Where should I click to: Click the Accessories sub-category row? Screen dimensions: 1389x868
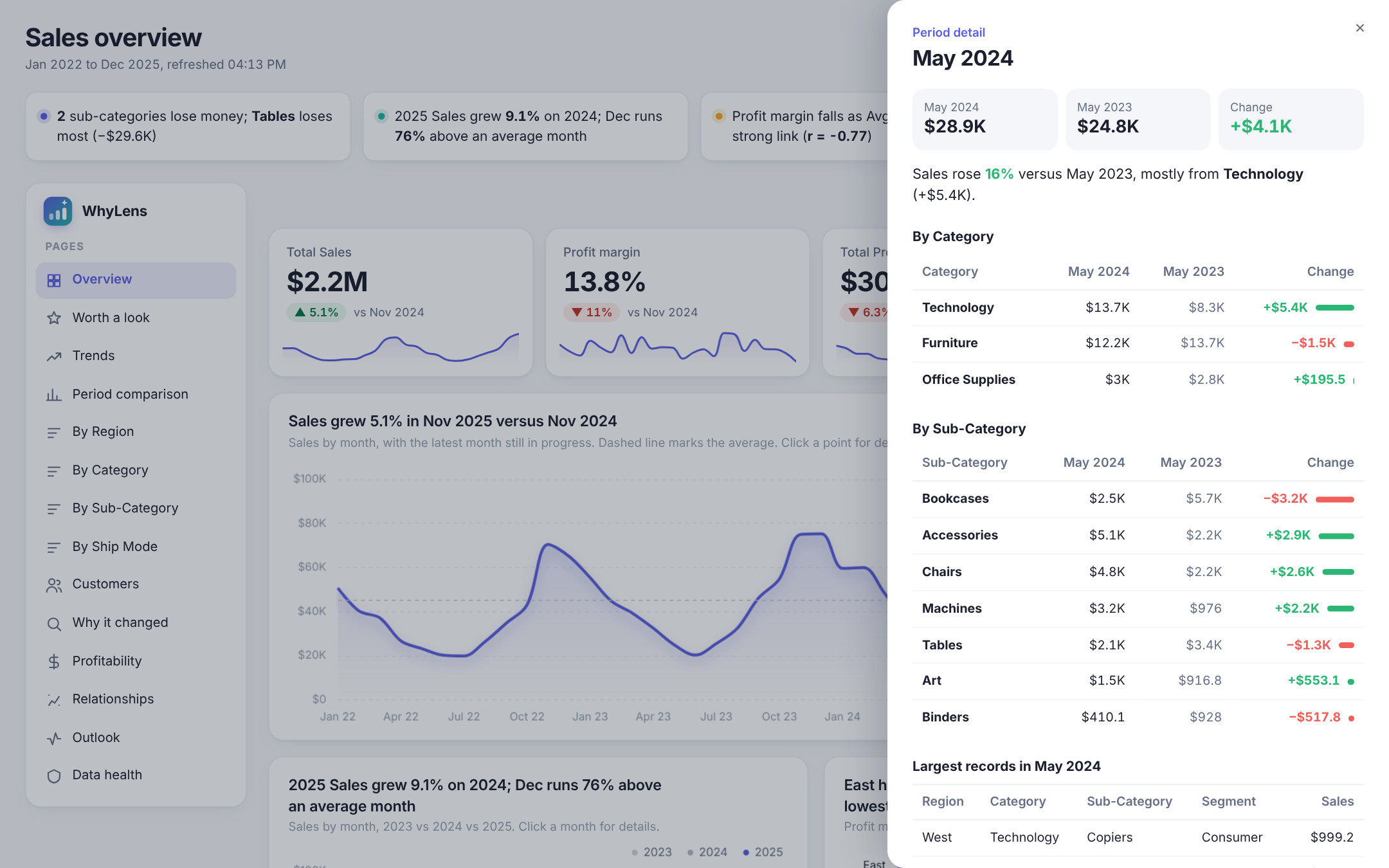click(x=1138, y=535)
